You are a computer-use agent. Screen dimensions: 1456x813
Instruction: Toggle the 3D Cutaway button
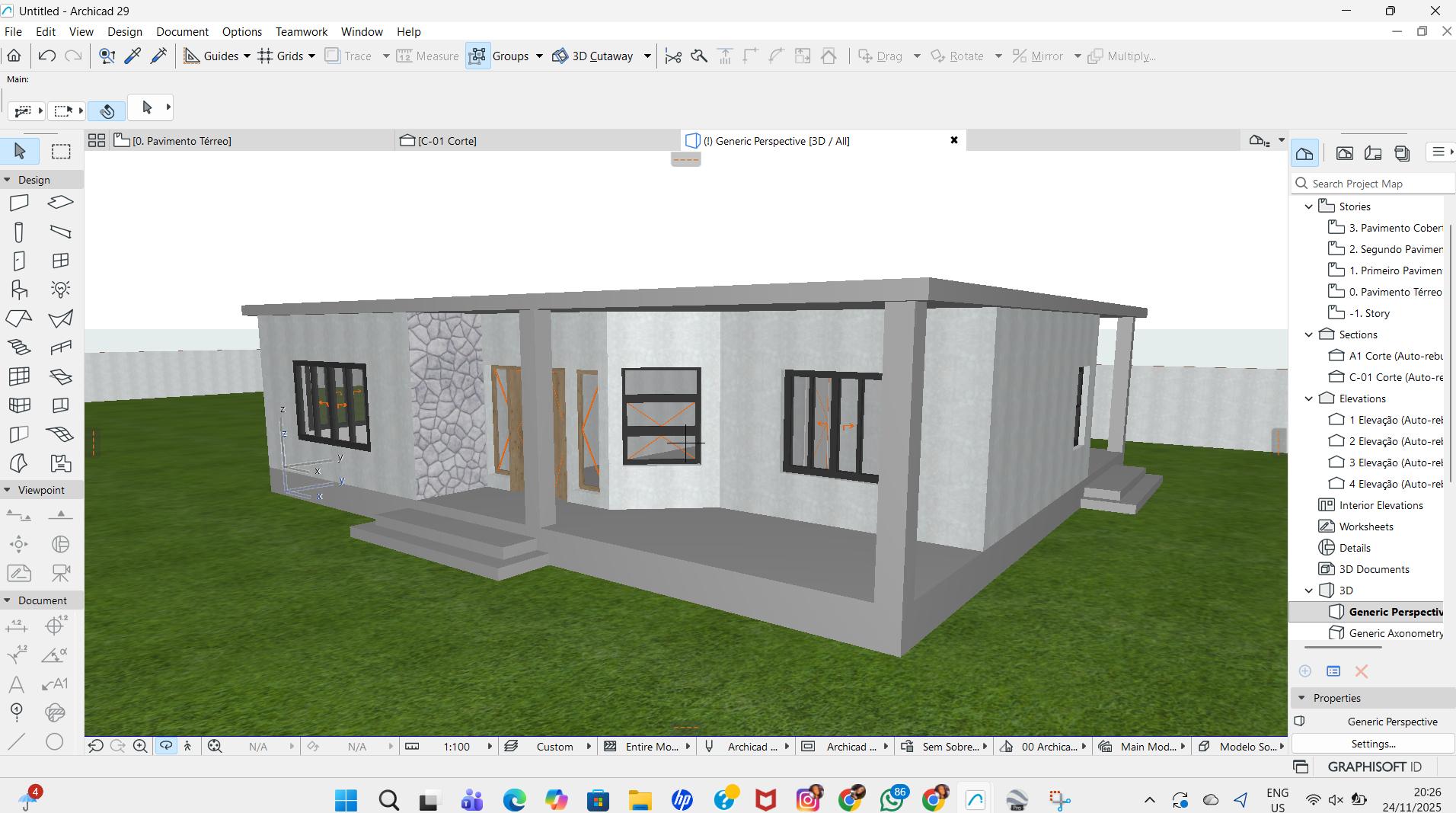pos(593,56)
